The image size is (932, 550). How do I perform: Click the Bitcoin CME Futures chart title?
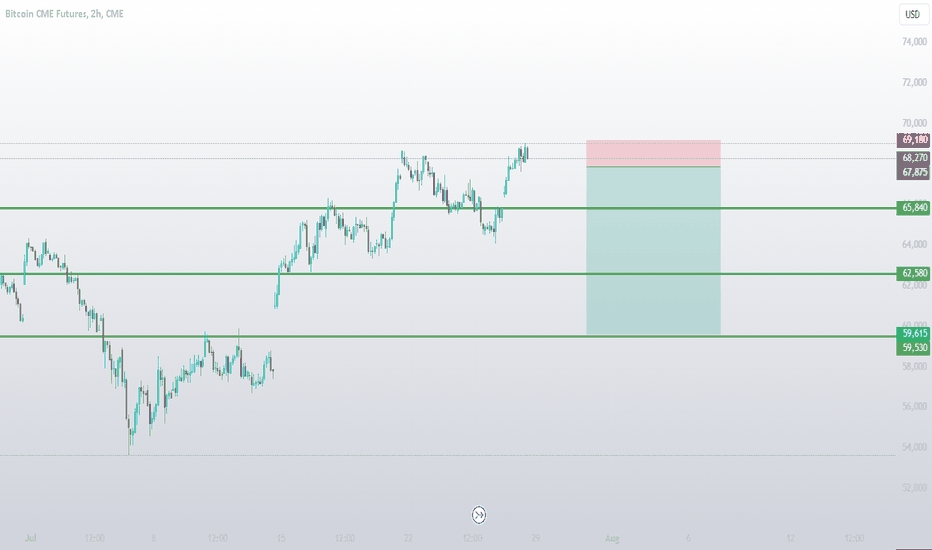click(x=64, y=14)
